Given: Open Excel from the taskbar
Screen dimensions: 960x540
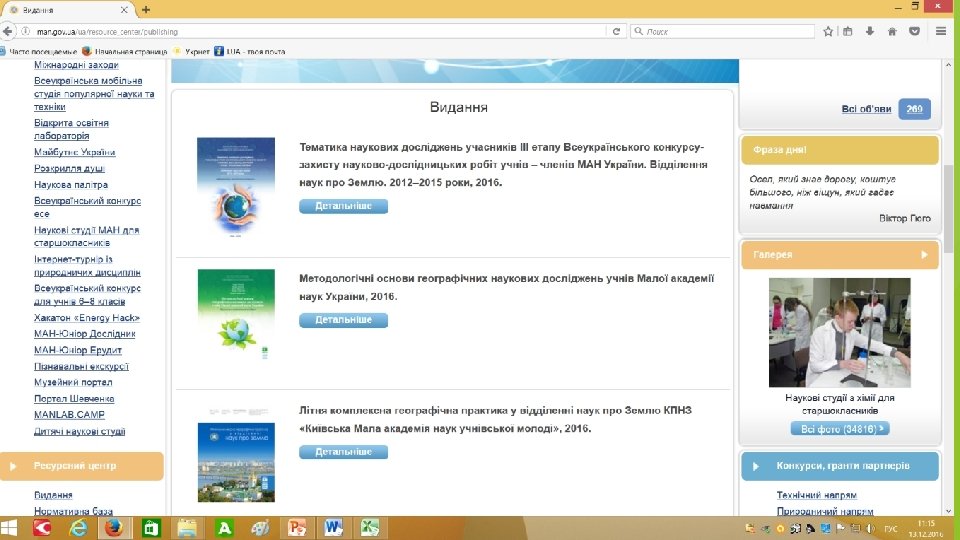Looking at the screenshot, I should [x=370, y=528].
